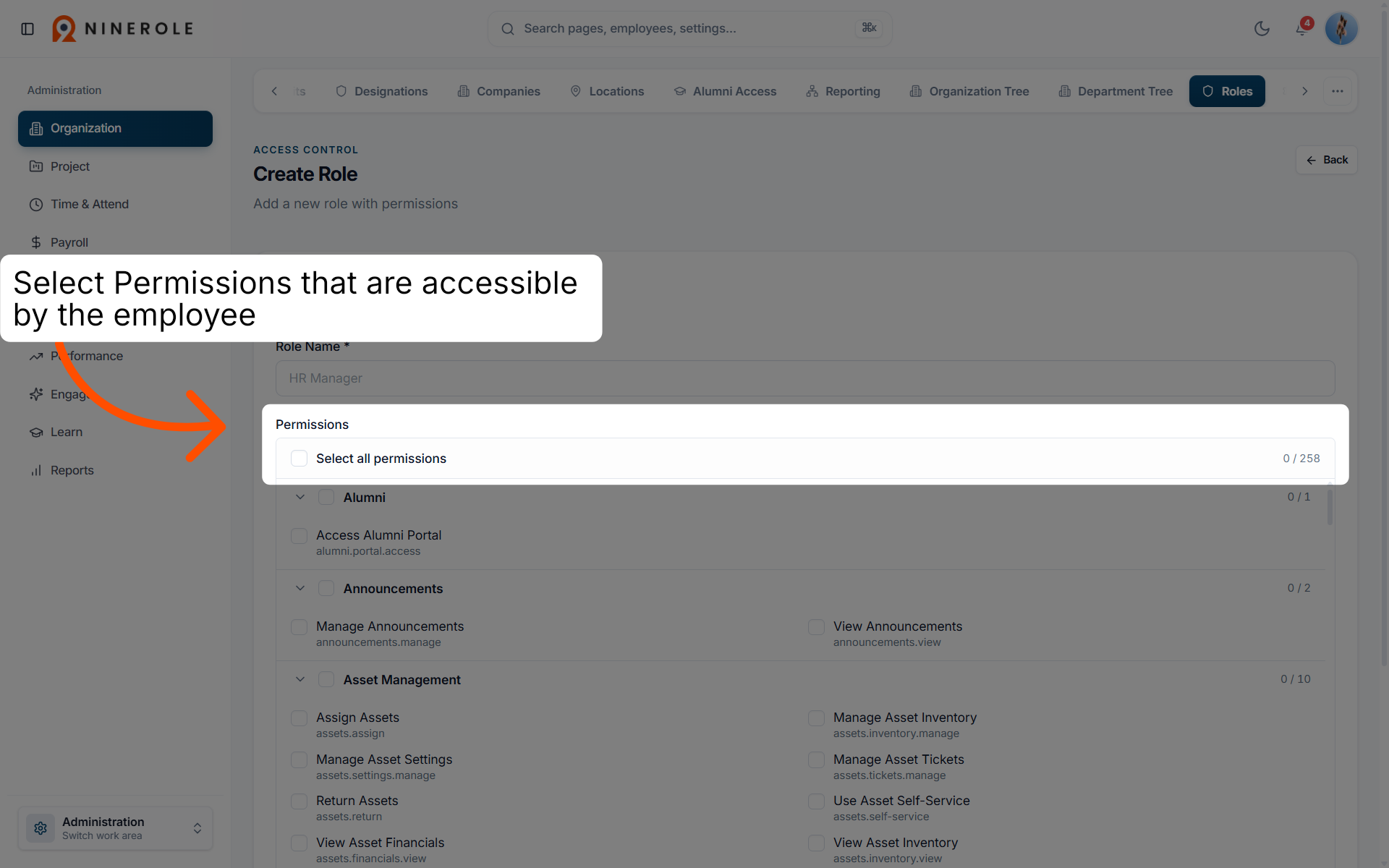
Task: Switch to Organization Tree tab
Action: point(969,91)
